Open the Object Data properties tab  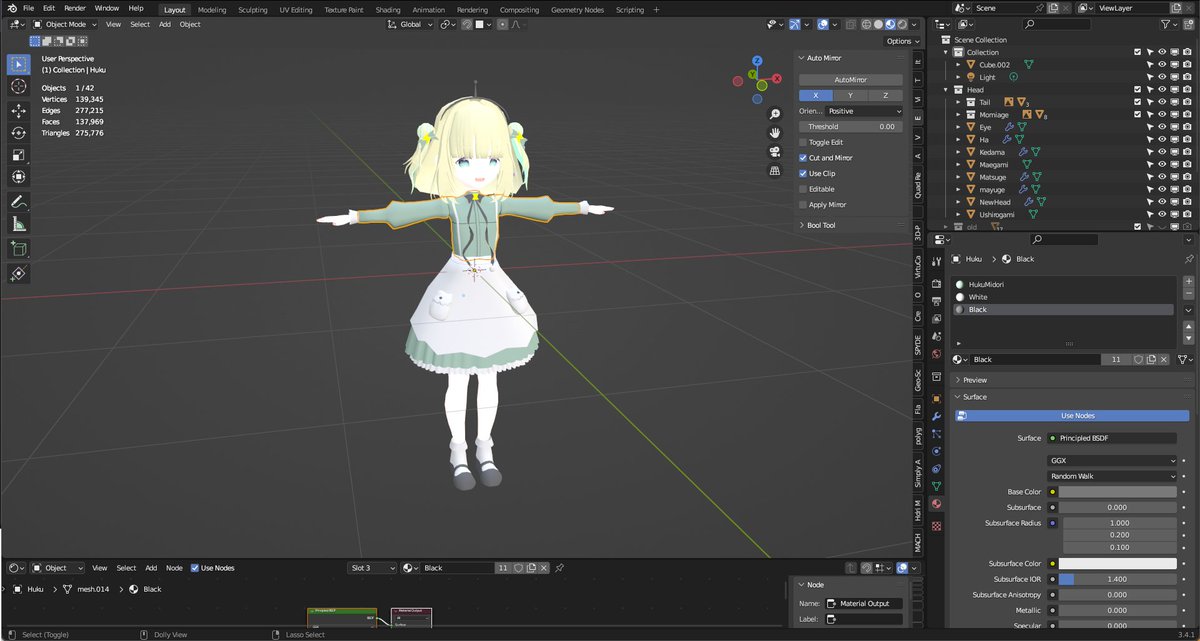point(936,486)
